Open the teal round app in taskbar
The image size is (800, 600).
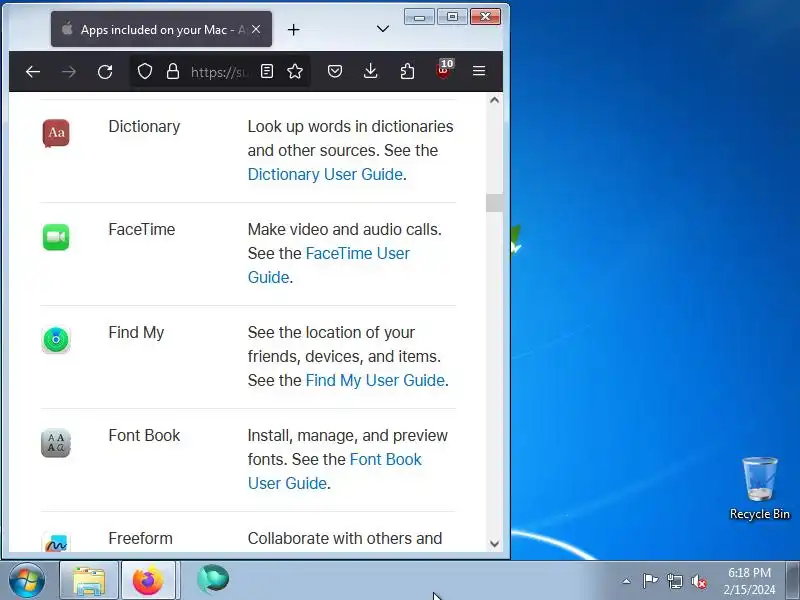point(213,580)
